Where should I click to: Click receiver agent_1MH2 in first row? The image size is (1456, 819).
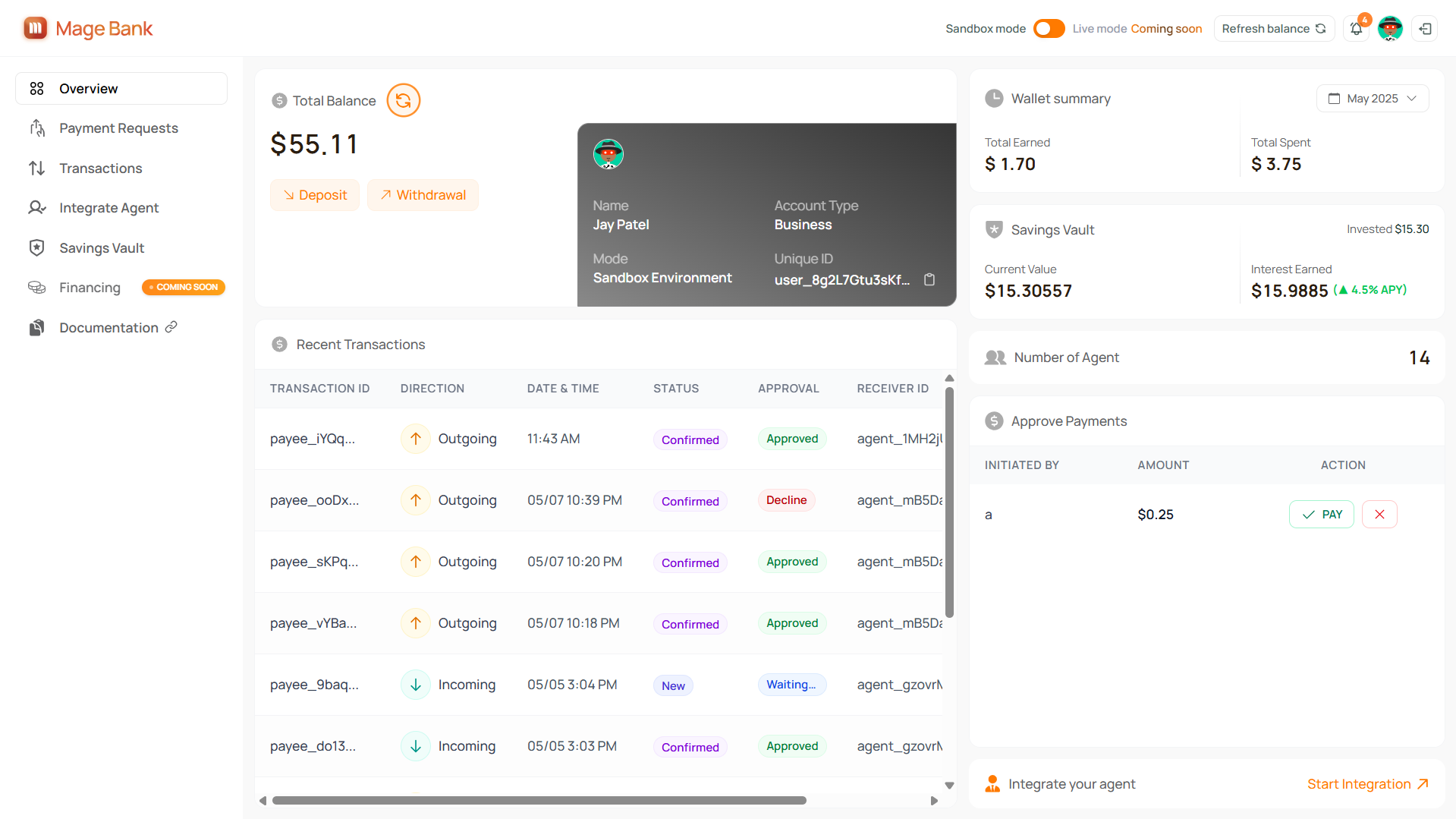pos(900,439)
